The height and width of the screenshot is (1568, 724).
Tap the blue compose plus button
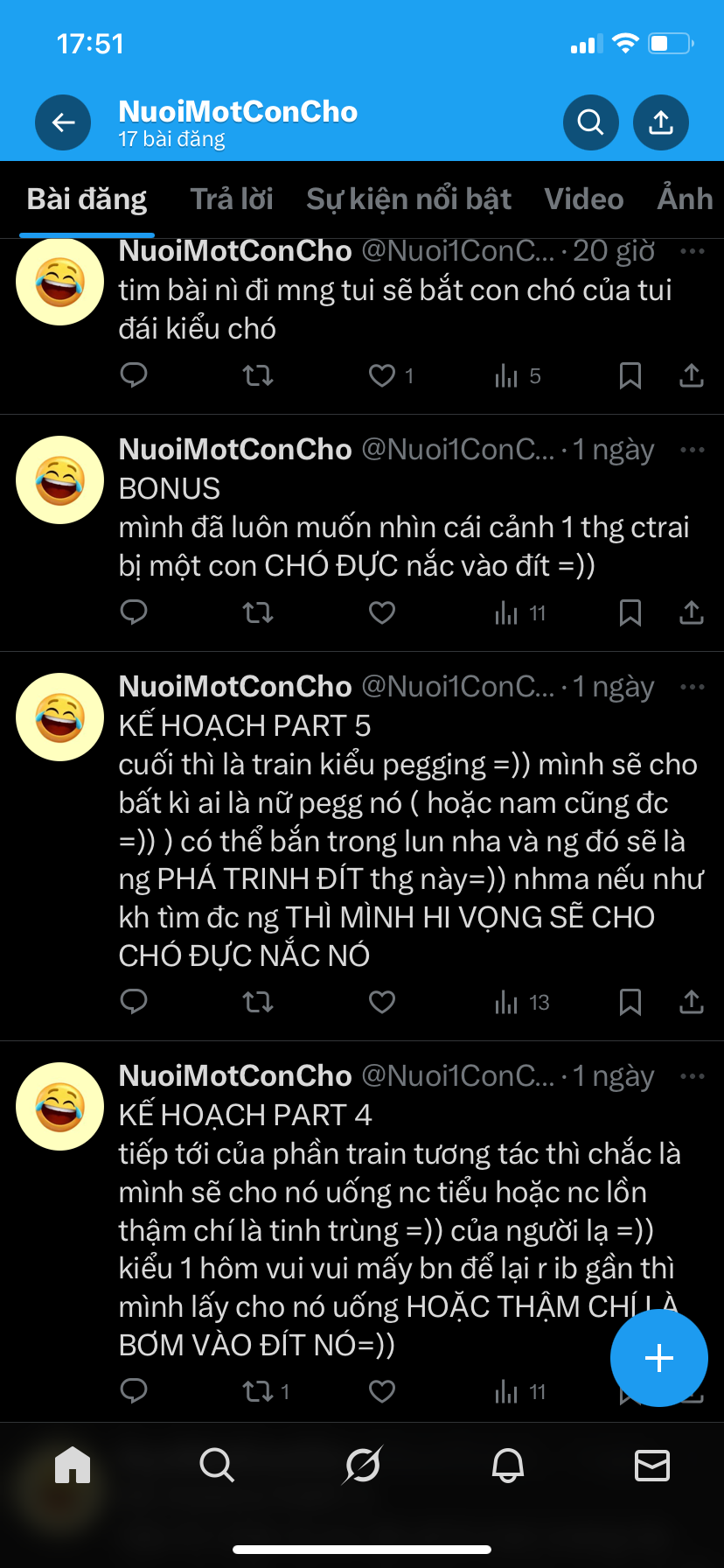click(659, 1358)
